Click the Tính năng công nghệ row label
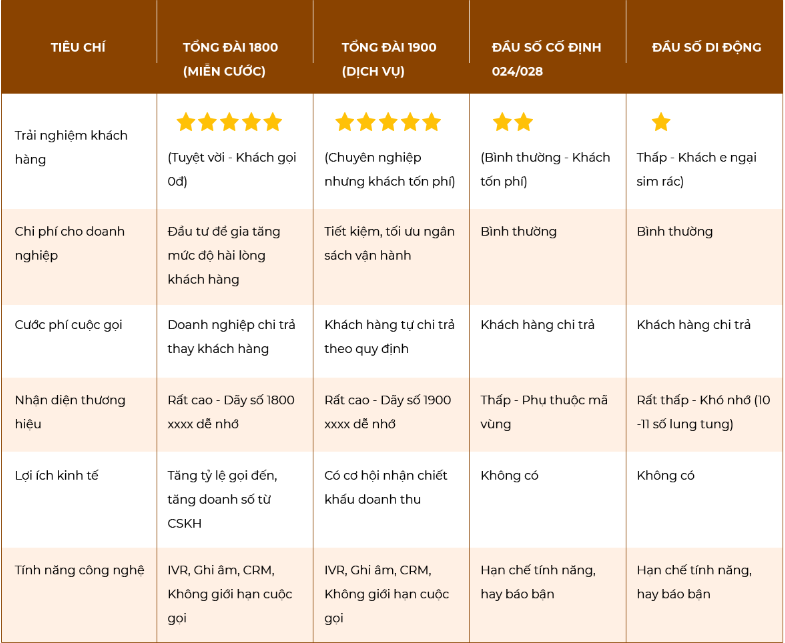 [x=78, y=571]
